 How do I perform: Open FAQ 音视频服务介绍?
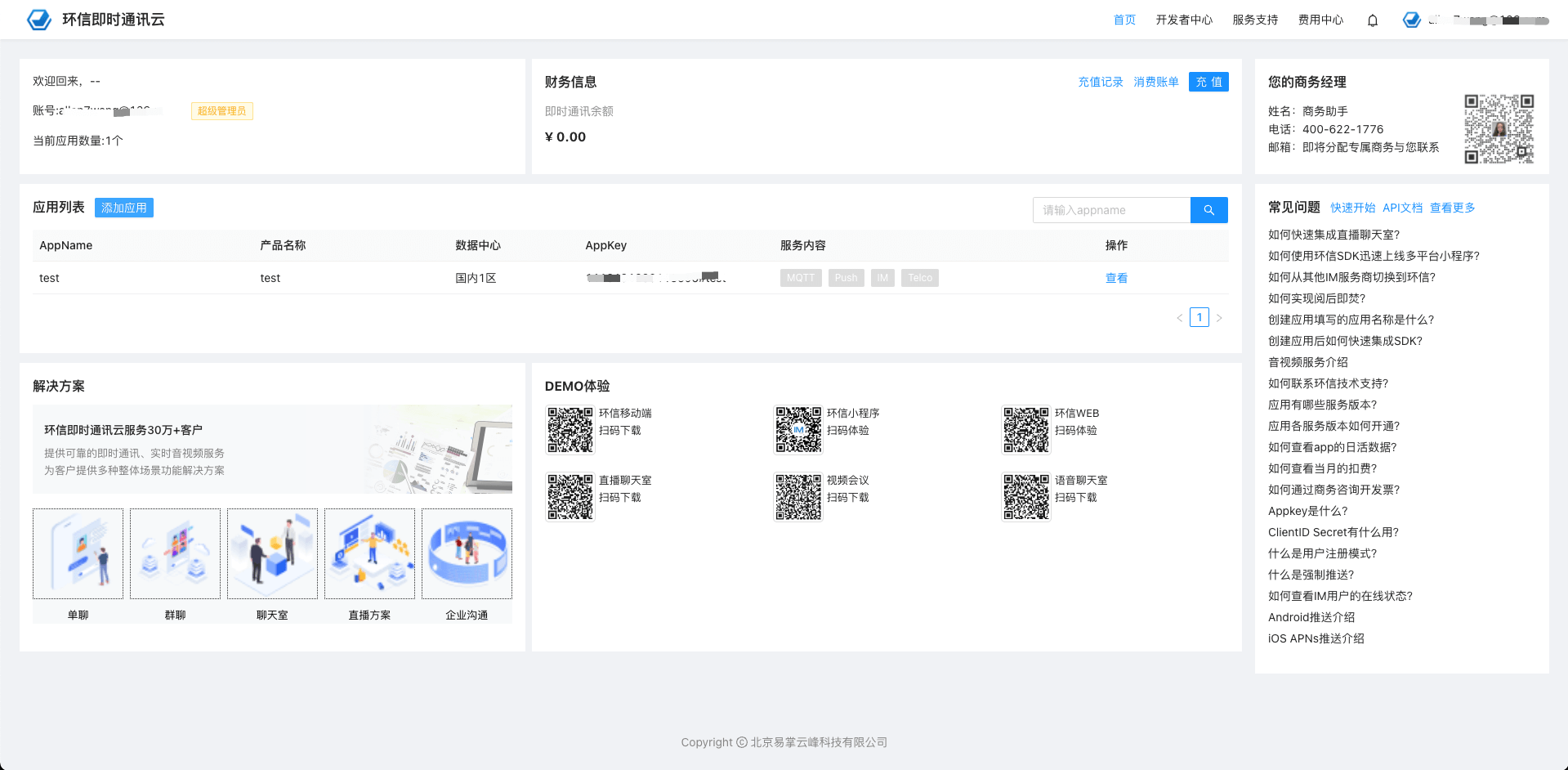click(1308, 362)
